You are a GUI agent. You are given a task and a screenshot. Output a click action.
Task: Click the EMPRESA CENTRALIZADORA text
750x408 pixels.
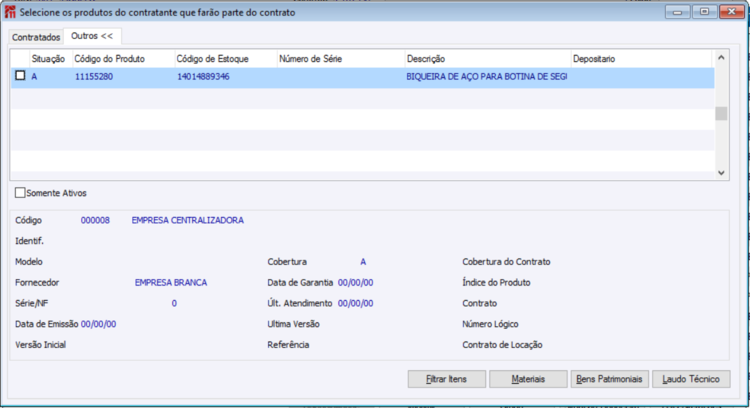pos(188,221)
